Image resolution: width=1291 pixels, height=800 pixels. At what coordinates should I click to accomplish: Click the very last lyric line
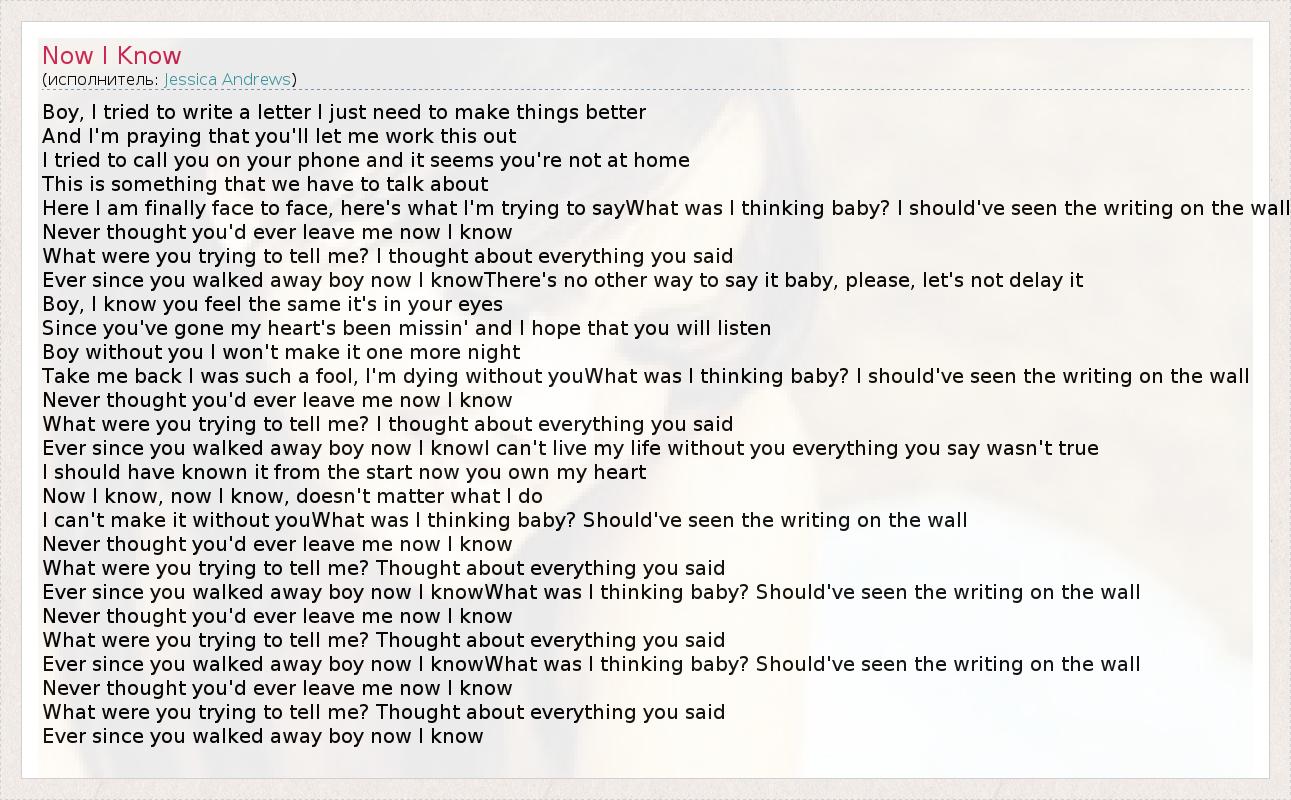(263, 736)
